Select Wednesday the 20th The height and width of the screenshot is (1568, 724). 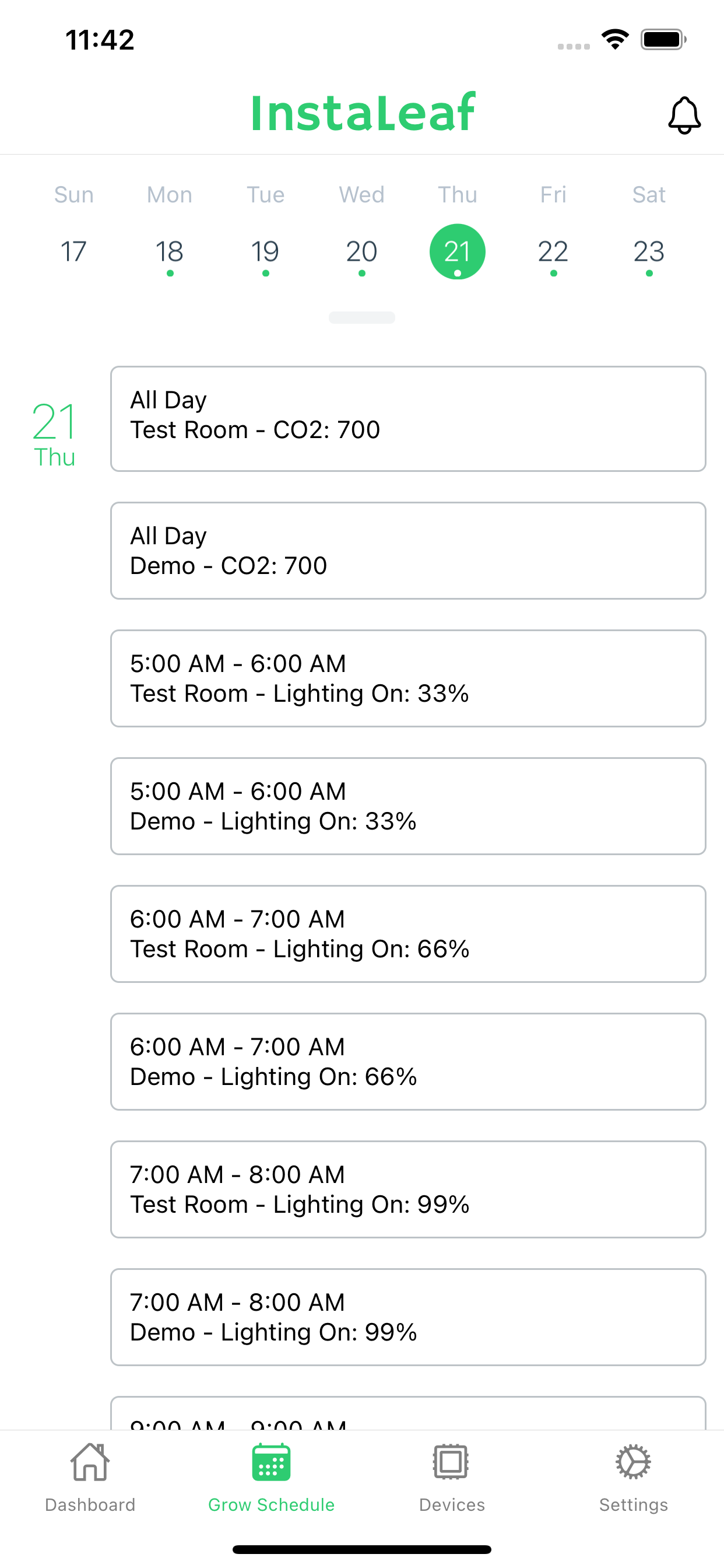[362, 251]
